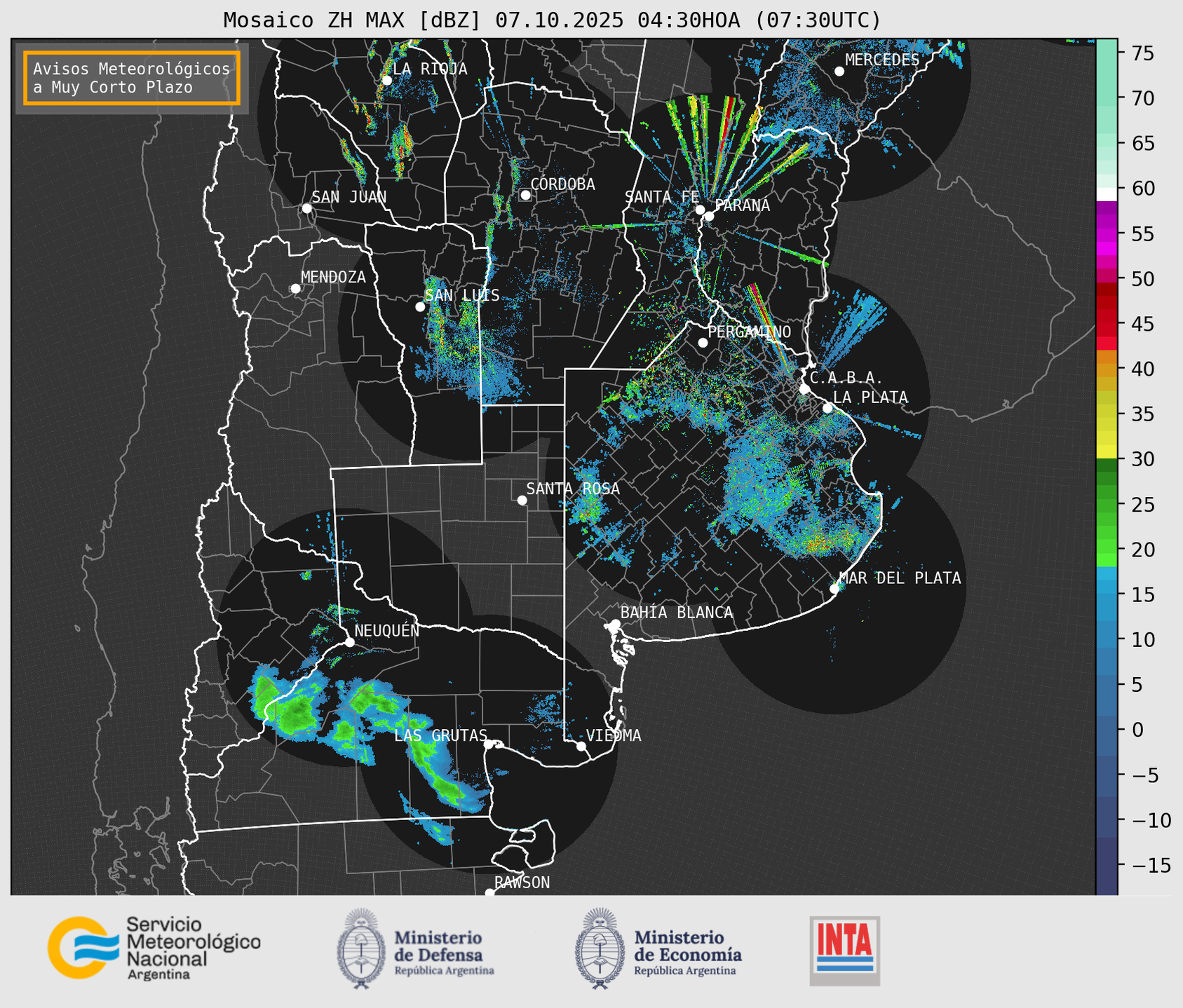Click the Ministerio de Defensa crest

pos(361,948)
